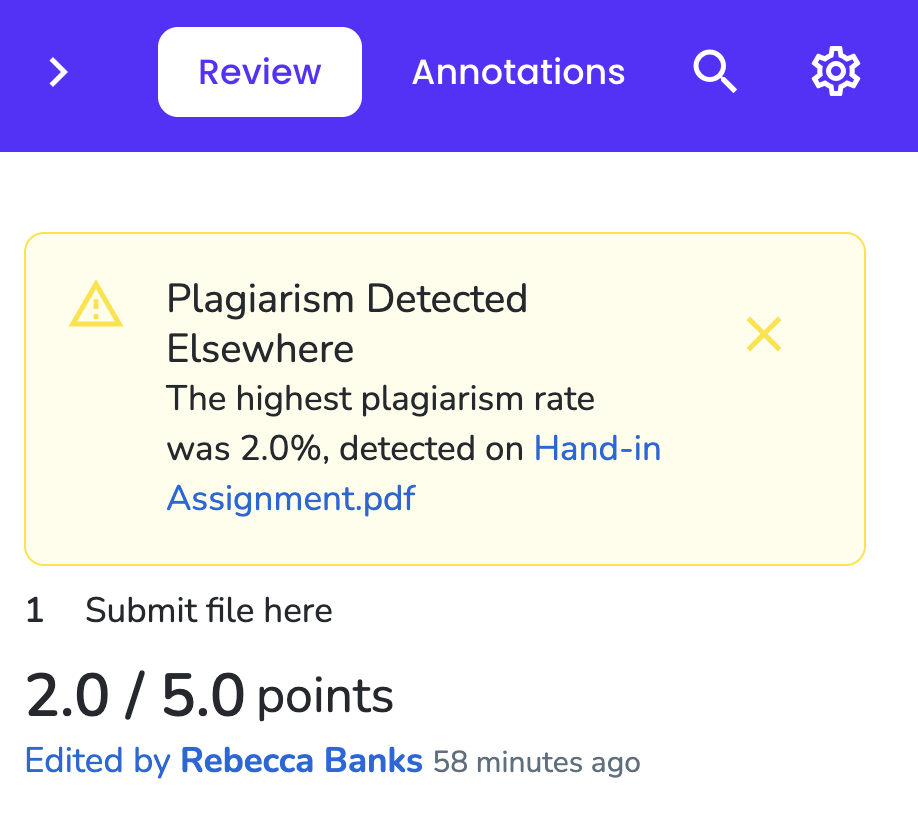
Task: Click the '2.0 / 5.0 points' score
Action: (209, 696)
